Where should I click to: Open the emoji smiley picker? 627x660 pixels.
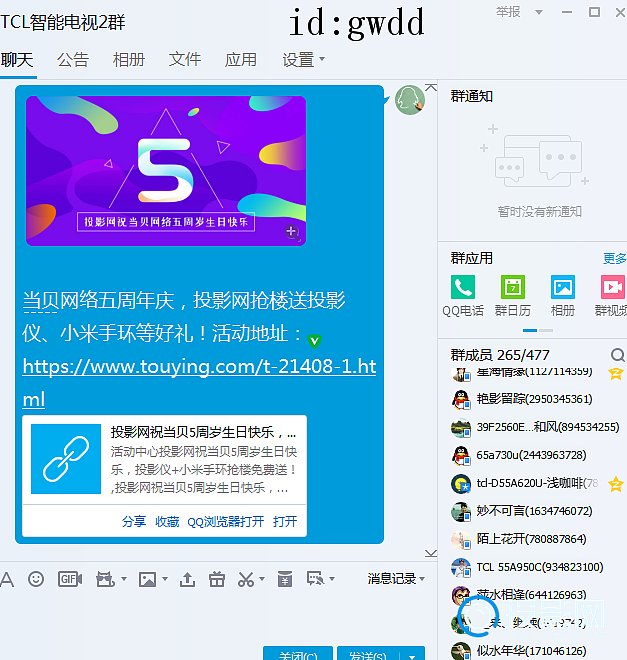coord(36,579)
